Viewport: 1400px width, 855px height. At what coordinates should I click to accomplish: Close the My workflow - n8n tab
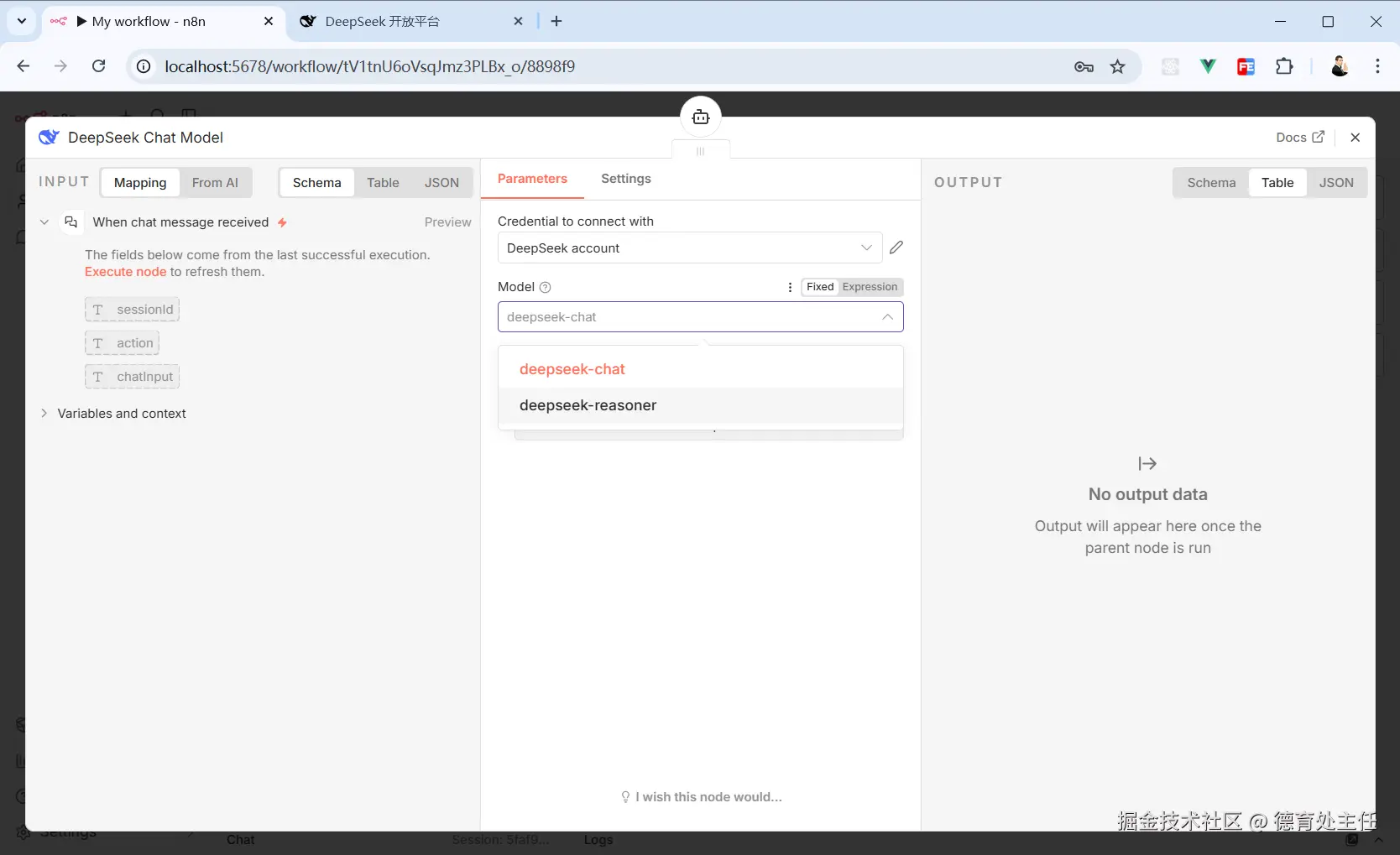269,21
